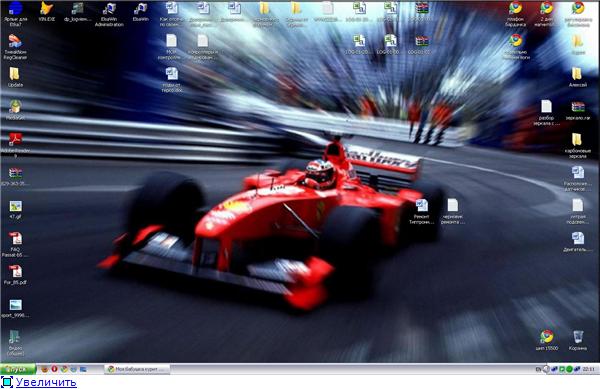Select the черновик ремонта text file
Viewport: 600px width, 389px height.
pos(453,211)
